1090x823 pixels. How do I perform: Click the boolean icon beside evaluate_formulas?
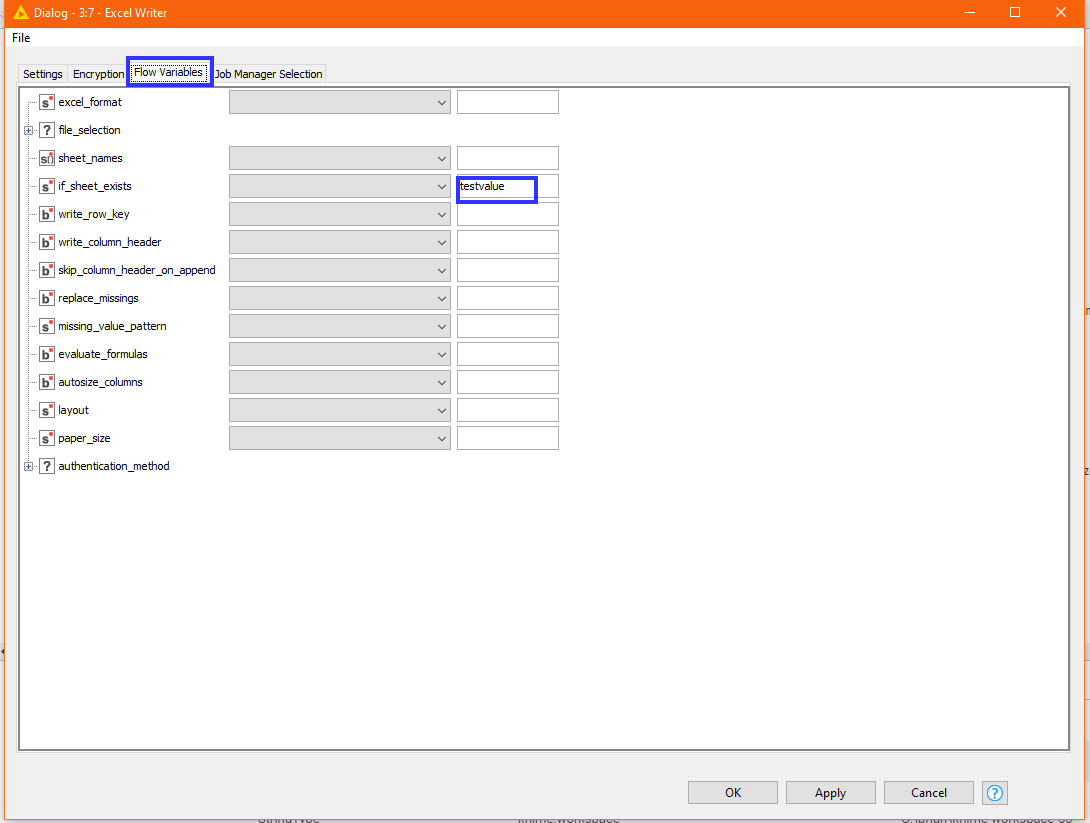[x=46, y=353]
